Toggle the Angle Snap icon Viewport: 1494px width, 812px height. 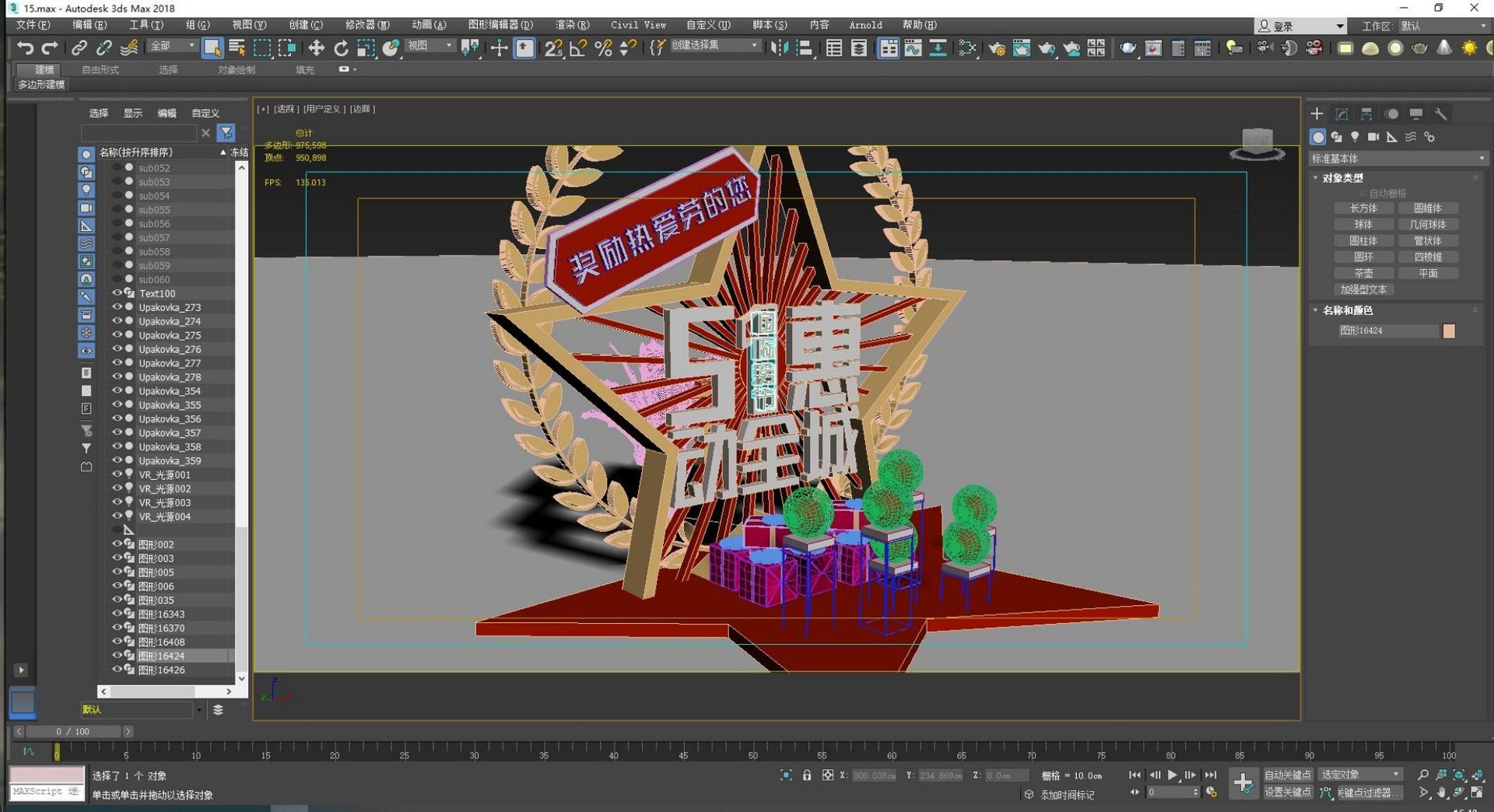[x=578, y=48]
